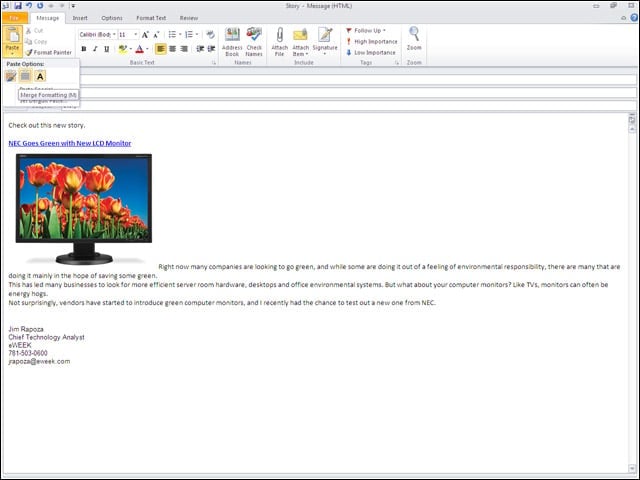Open the File tab
Screen dimensions: 640x480
[14, 18]
